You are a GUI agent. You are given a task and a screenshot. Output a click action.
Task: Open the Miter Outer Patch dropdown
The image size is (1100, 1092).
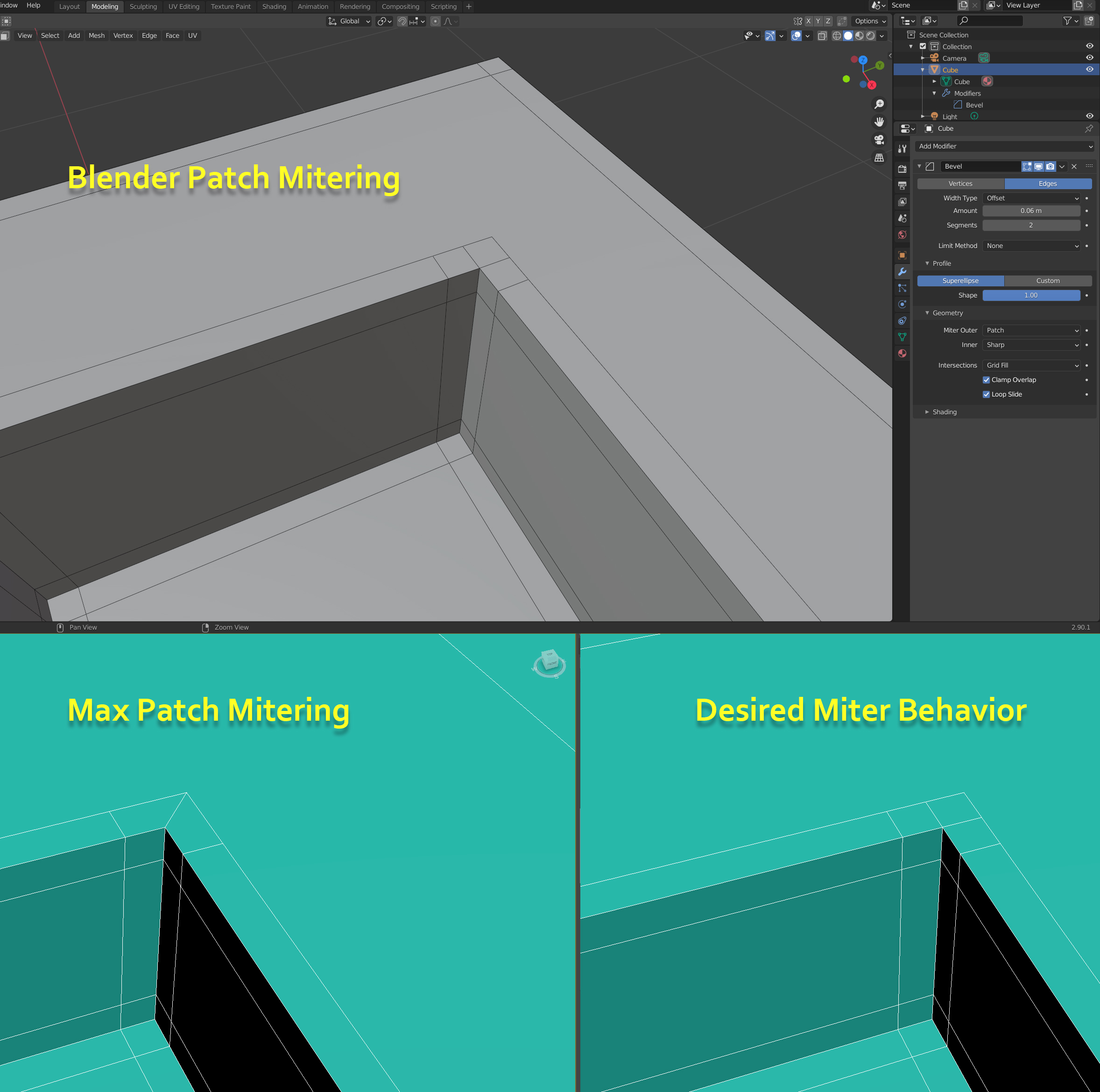pyautogui.click(x=1030, y=330)
